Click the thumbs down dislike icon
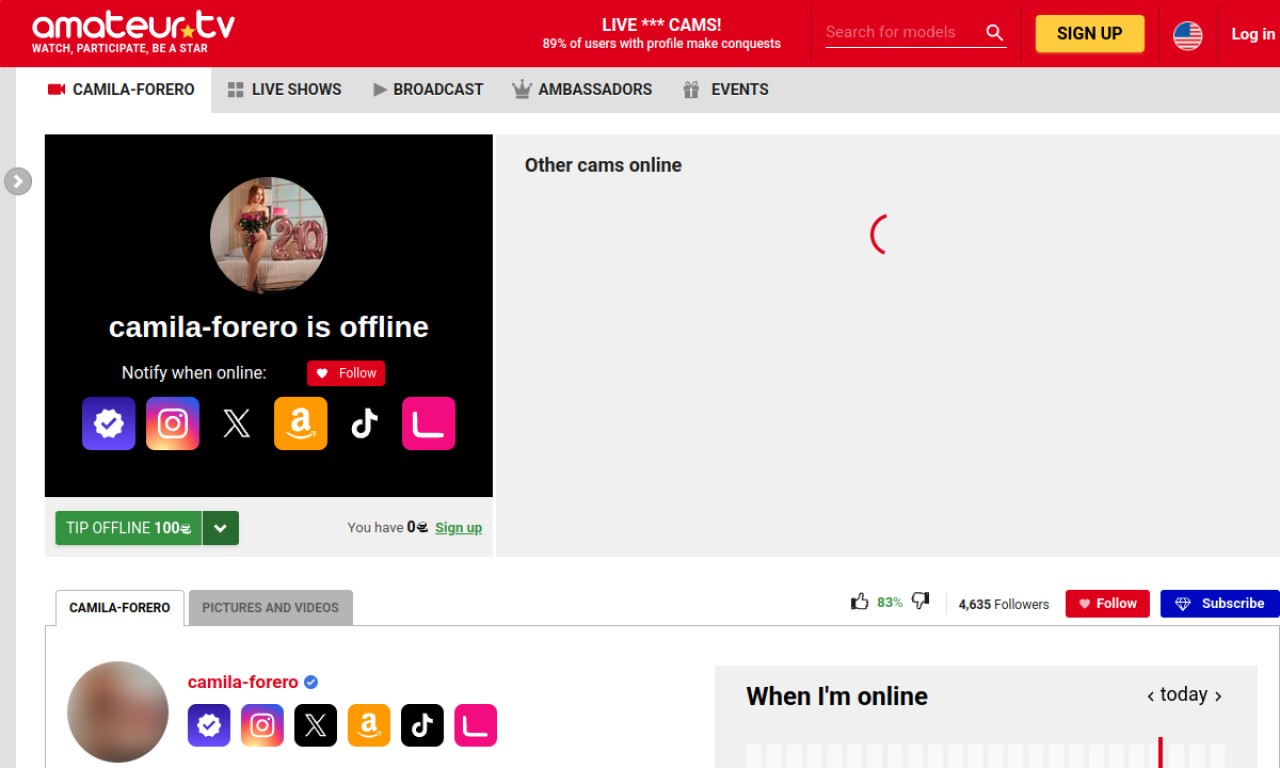This screenshot has width=1280, height=768. [x=920, y=601]
